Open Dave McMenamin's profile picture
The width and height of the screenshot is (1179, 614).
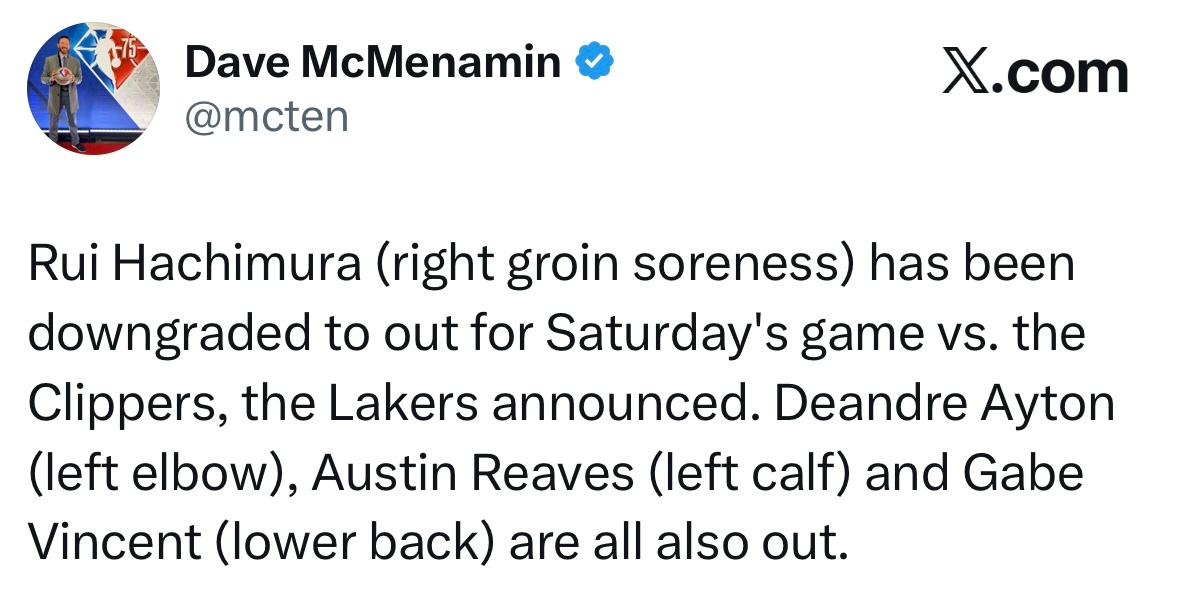93,89
